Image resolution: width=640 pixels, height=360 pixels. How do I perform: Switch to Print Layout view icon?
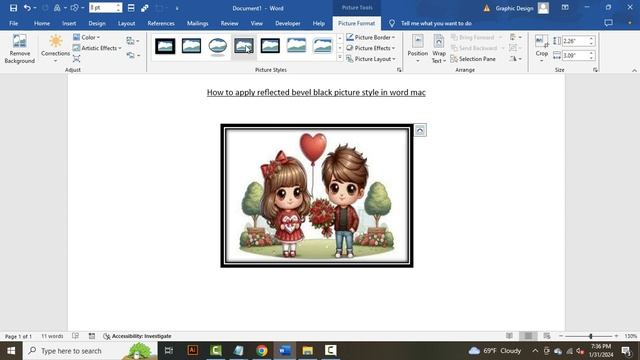[x=528, y=336]
